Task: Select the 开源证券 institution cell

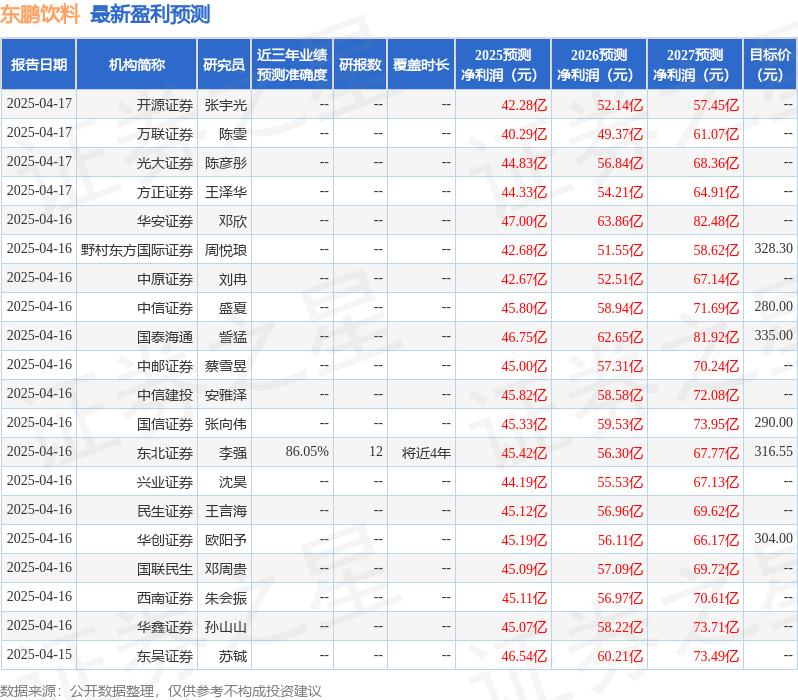Action: click(164, 105)
